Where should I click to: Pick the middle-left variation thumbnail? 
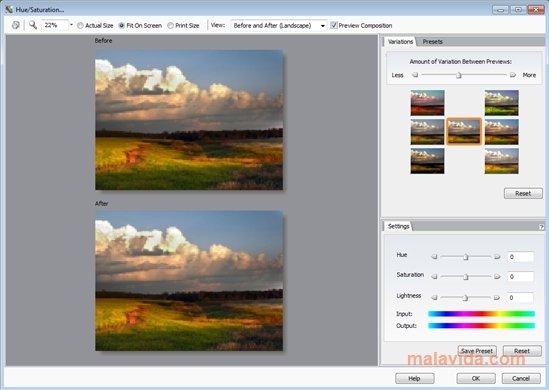(428, 132)
